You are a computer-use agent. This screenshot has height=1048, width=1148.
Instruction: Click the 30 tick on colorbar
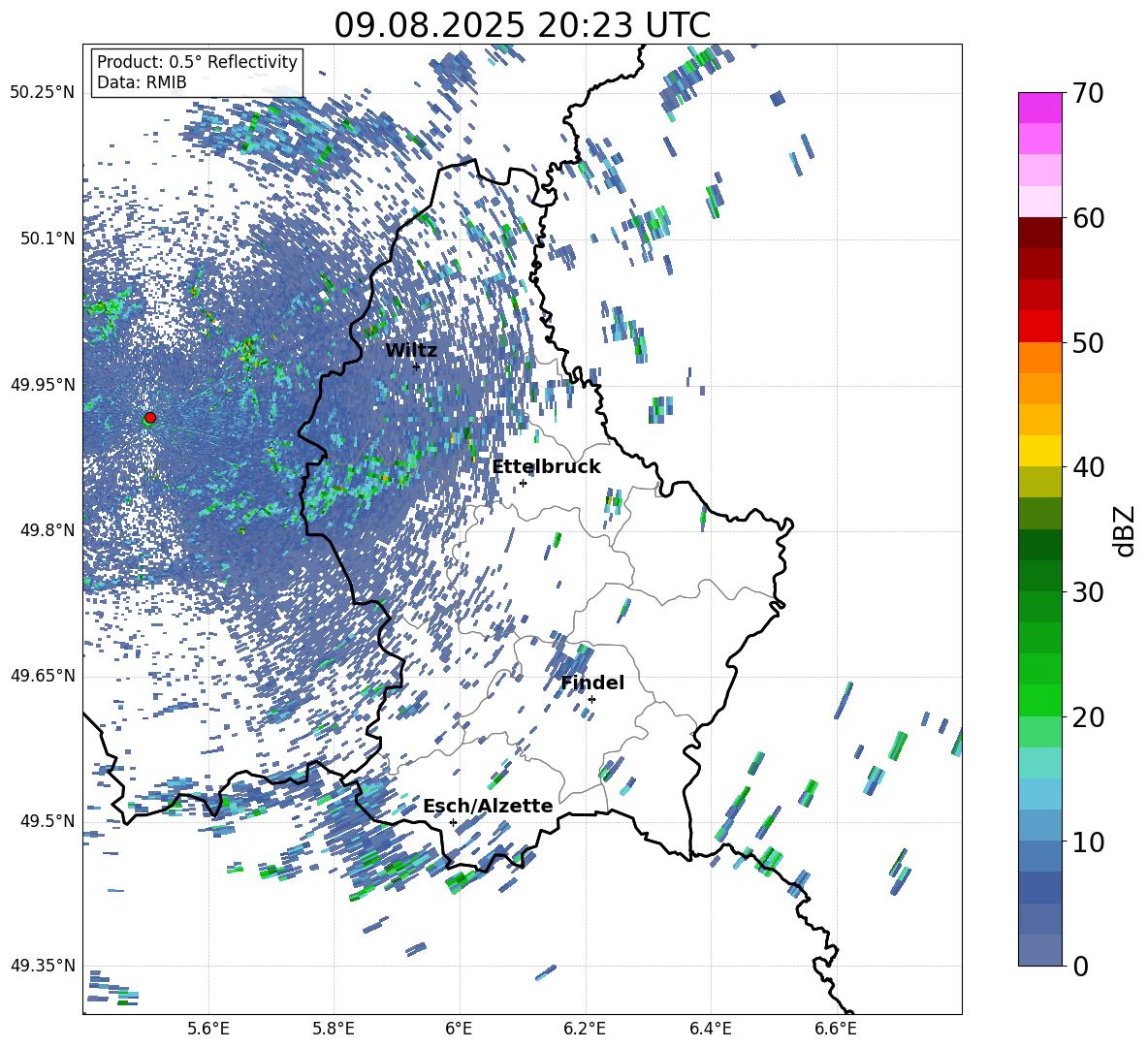(x=1087, y=592)
